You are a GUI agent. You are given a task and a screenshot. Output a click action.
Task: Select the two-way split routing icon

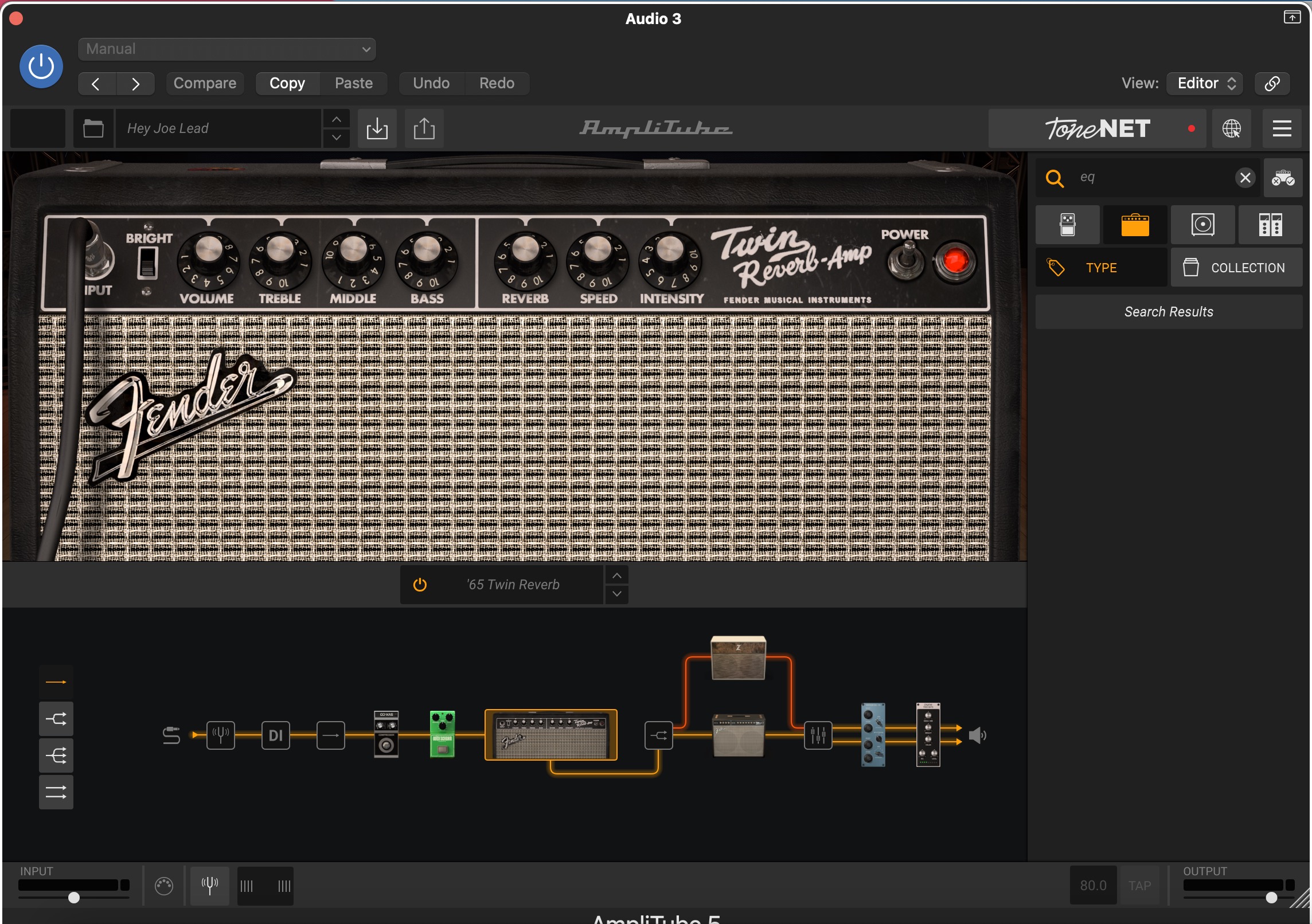(56, 719)
